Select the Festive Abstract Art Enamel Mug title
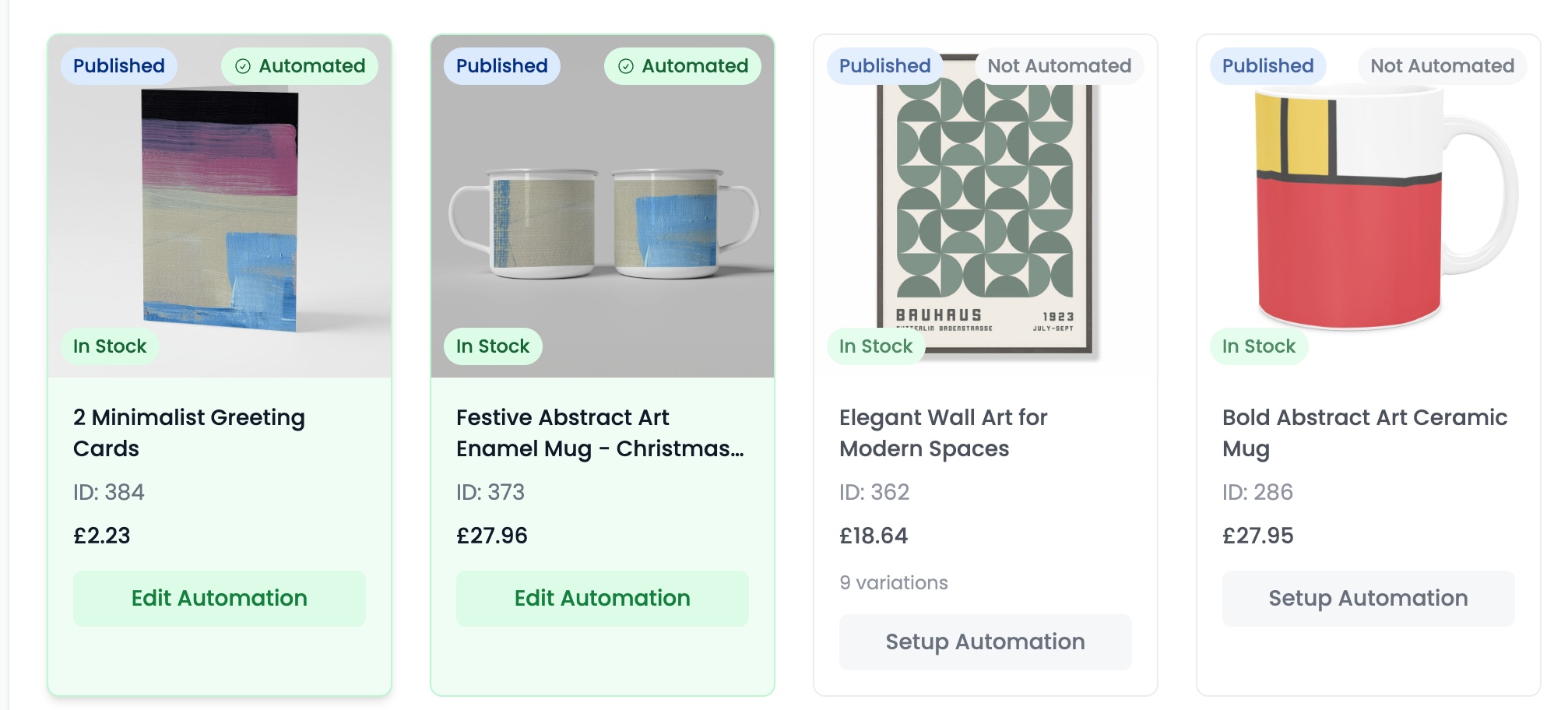 [x=599, y=433]
